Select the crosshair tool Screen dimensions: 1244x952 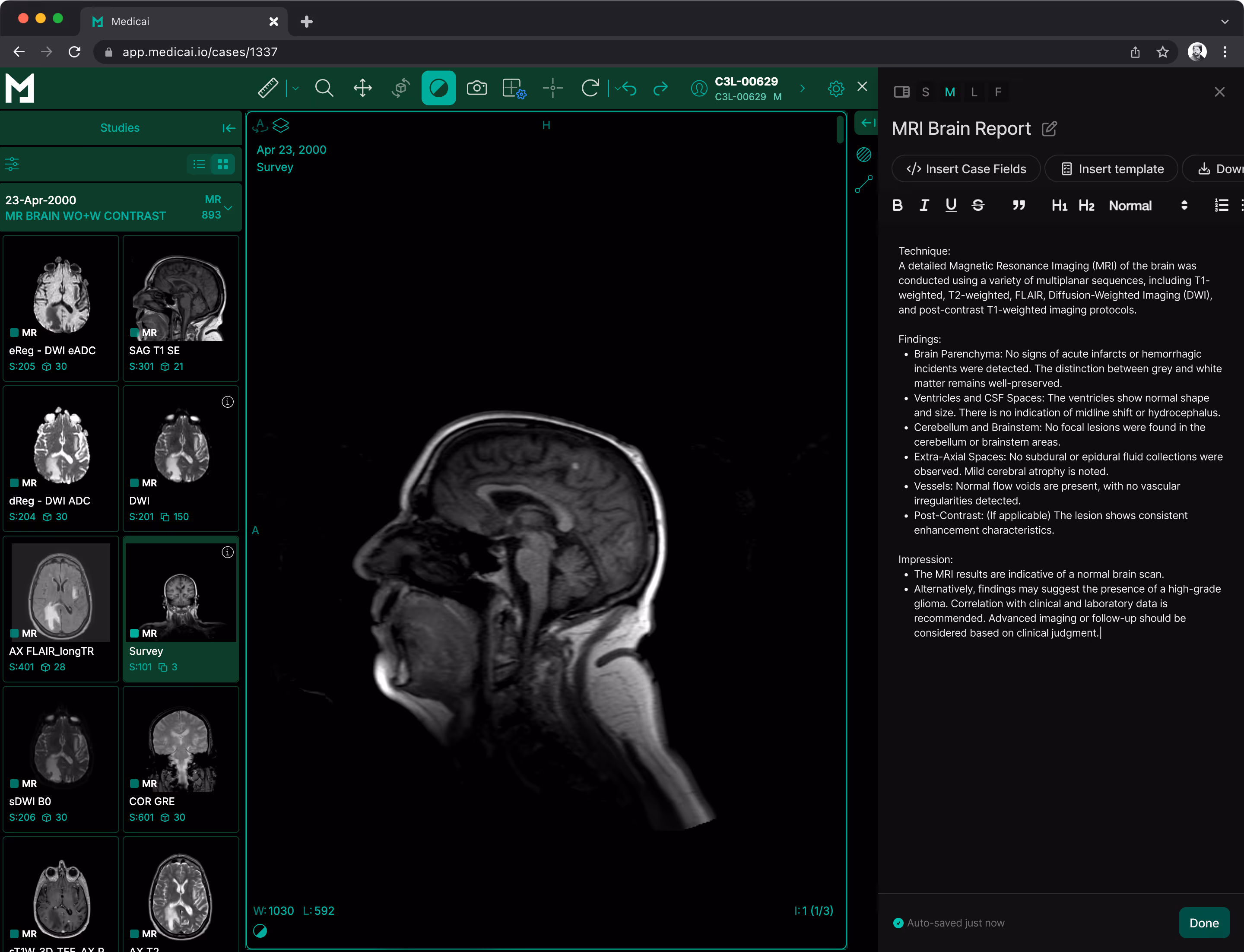click(552, 88)
